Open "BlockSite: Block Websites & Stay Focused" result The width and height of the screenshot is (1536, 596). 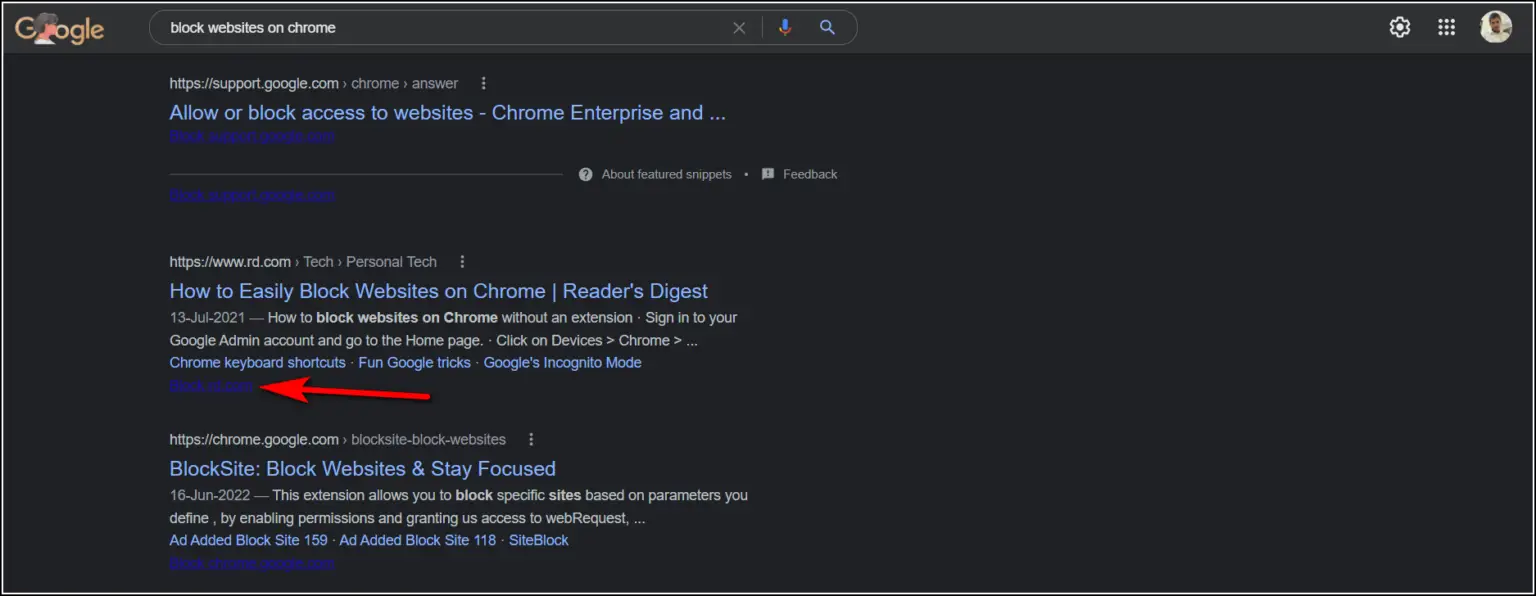(x=362, y=468)
